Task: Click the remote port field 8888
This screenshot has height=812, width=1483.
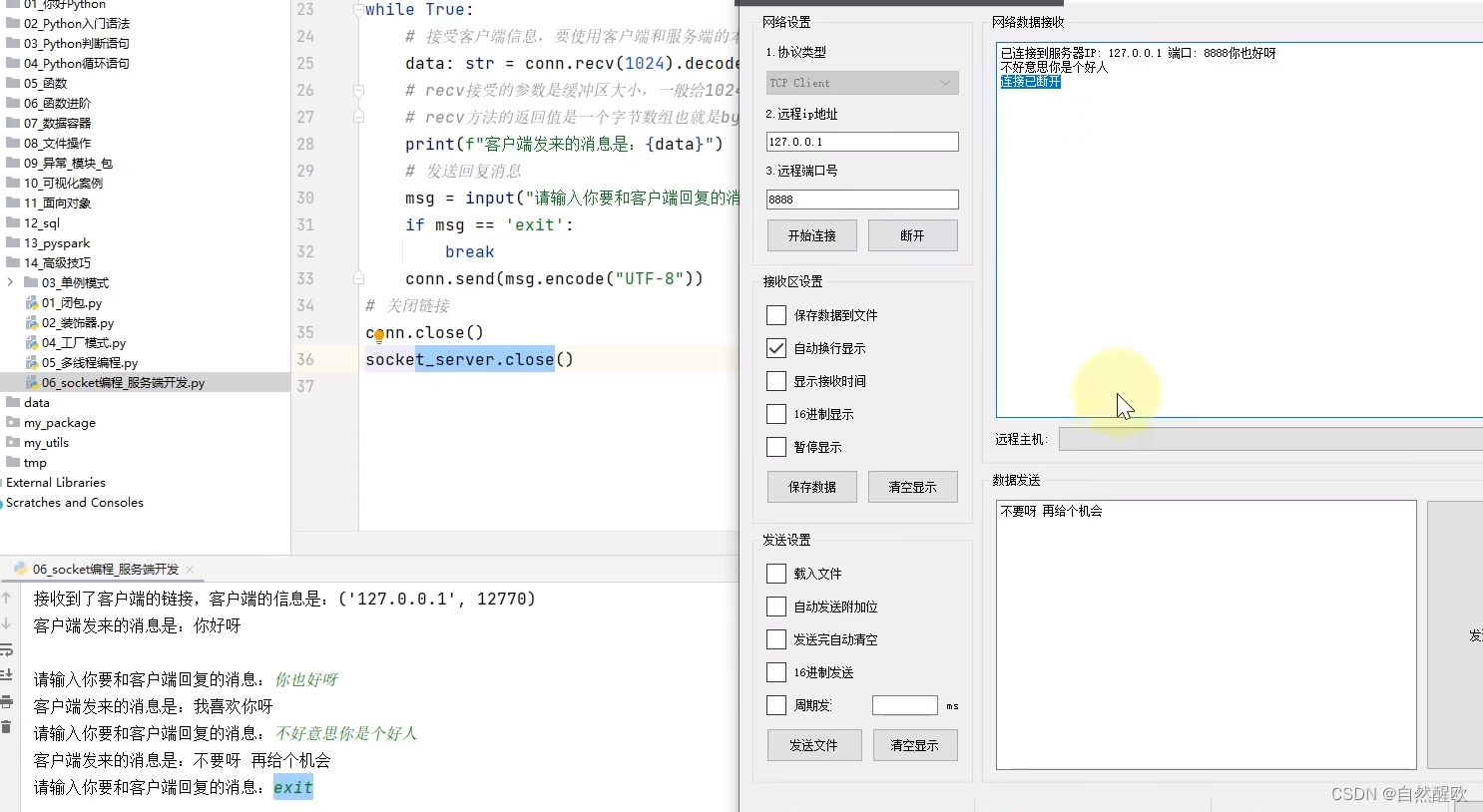Action: [x=862, y=200]
